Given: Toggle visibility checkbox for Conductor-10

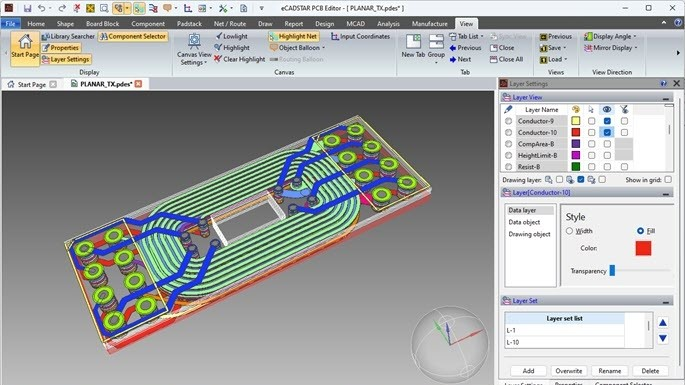Looking at the screenshot, I should 607,132.
